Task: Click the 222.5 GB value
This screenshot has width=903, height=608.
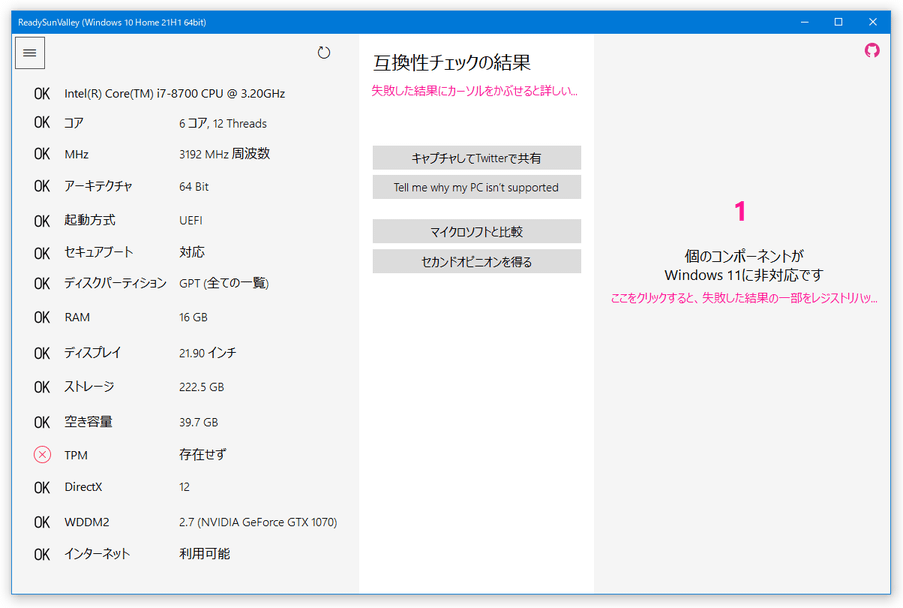Action: (x=202, y=387)
